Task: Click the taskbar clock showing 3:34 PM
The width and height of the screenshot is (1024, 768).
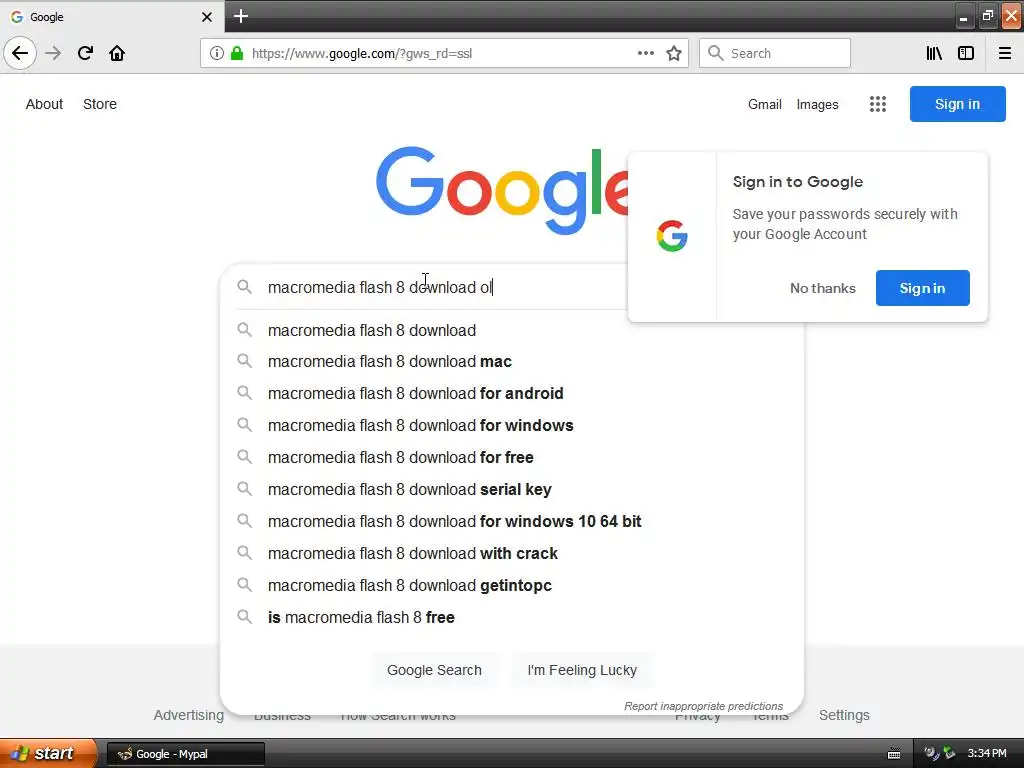Action: pyautogui.click(x=987, y=754)
